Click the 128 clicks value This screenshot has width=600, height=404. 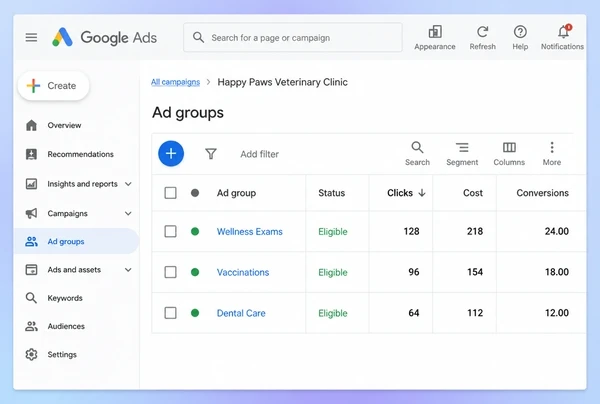click(x=411, y=231)
